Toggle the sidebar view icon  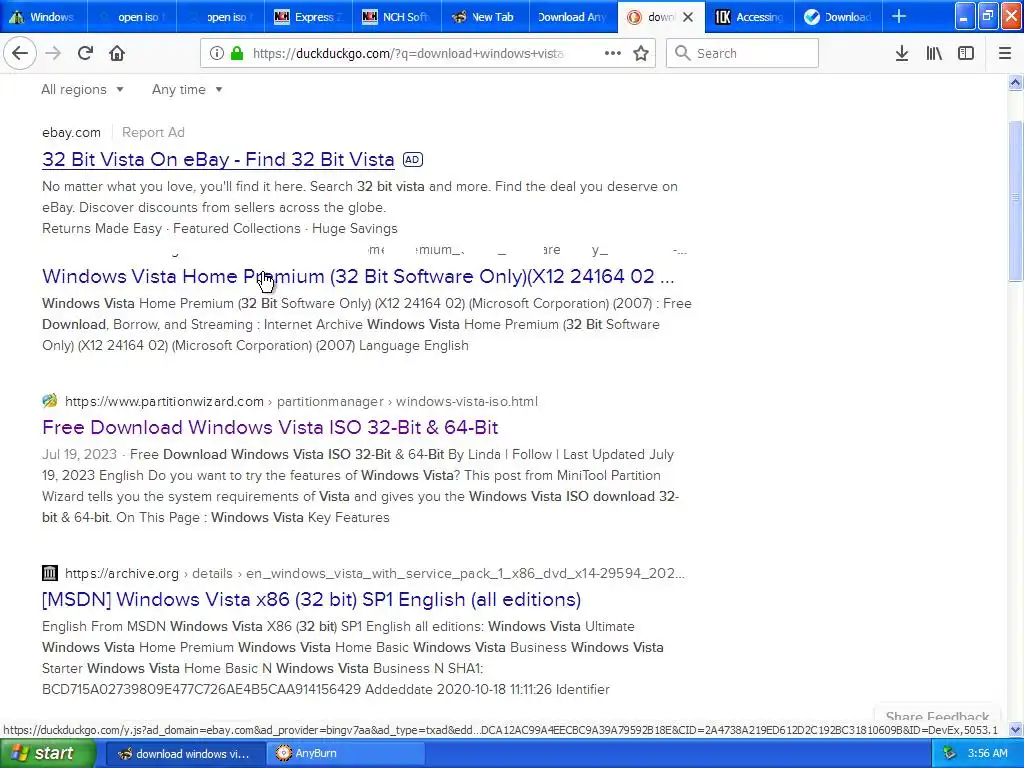pyautogui.click(x=966, y=53)
